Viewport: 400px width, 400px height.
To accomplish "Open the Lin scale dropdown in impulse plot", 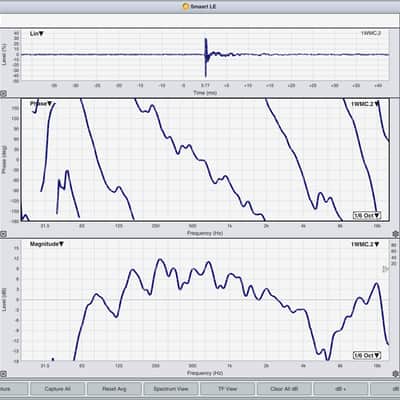I will coord(37,34).
